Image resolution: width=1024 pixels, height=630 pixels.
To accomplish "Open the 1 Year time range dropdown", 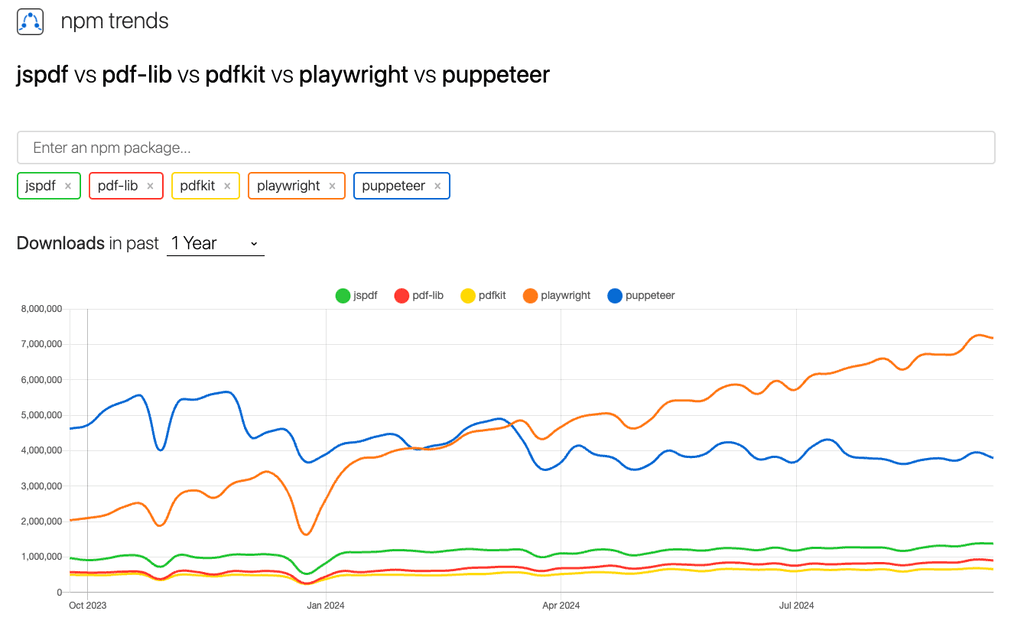I will (x=216, y=244).
